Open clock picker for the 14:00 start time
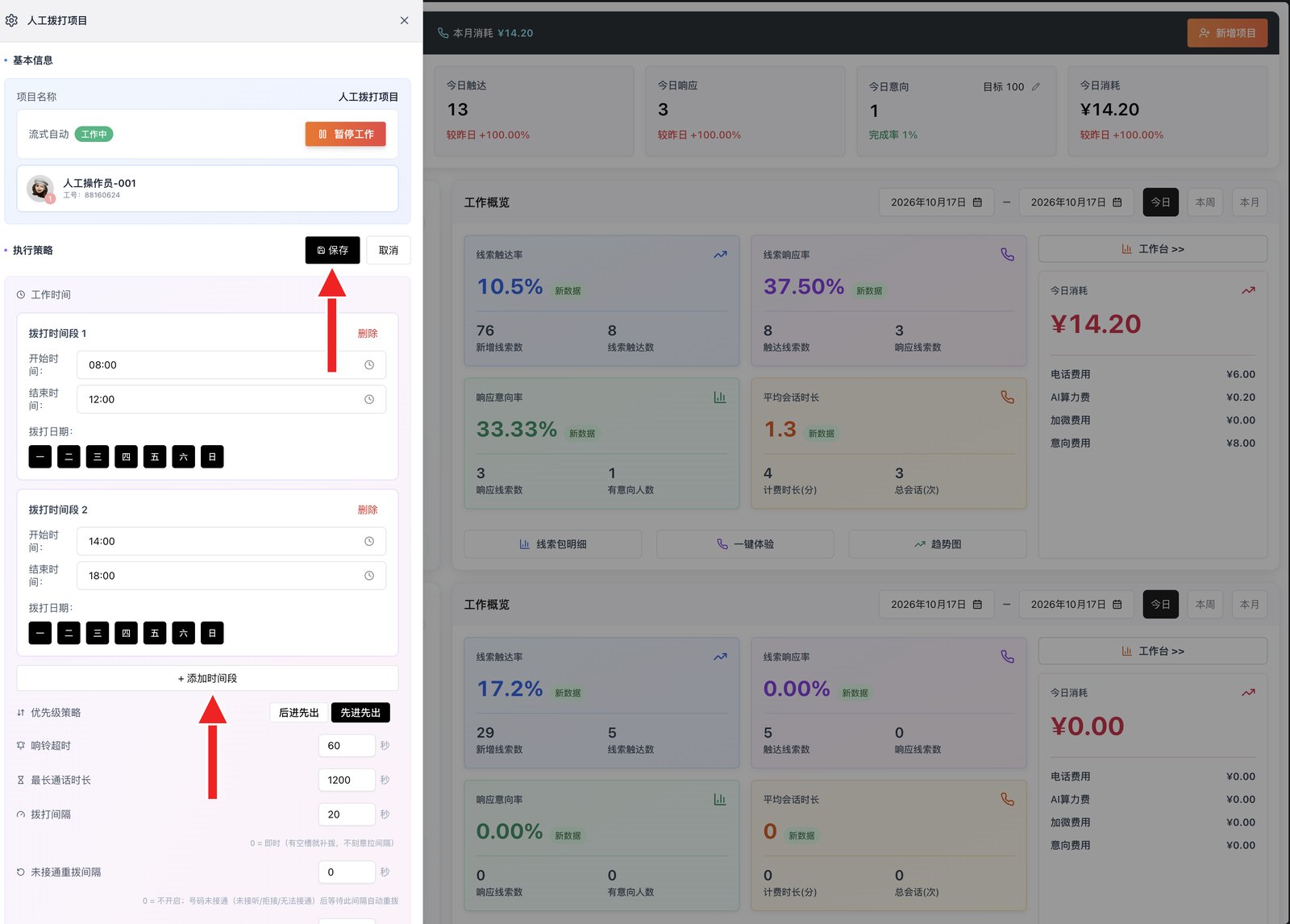Viewport: 1290px width, 924px height. point(368,541)
